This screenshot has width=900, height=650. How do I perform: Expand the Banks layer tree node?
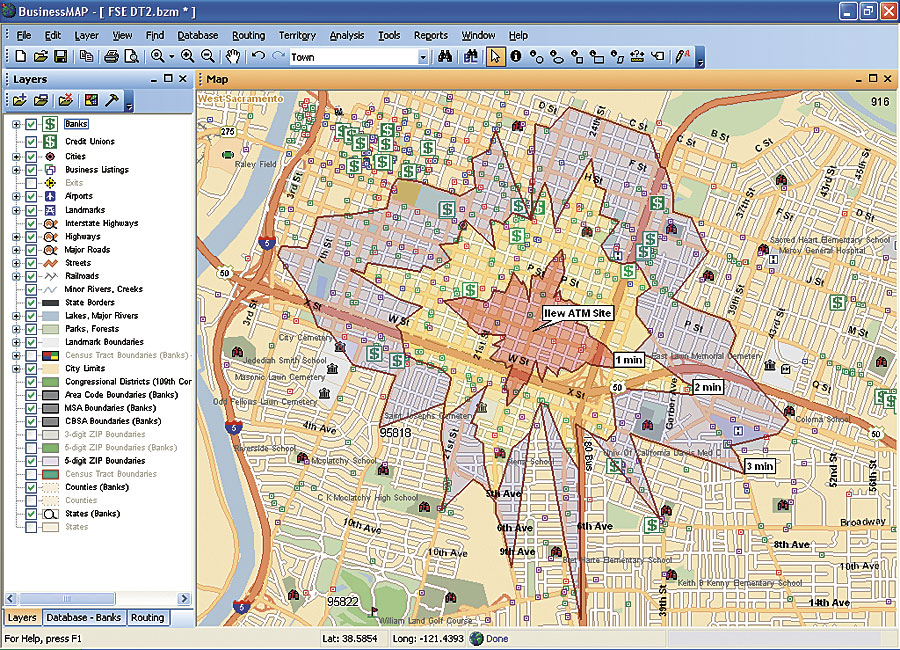pyautogui.click(x=16, y=125)
